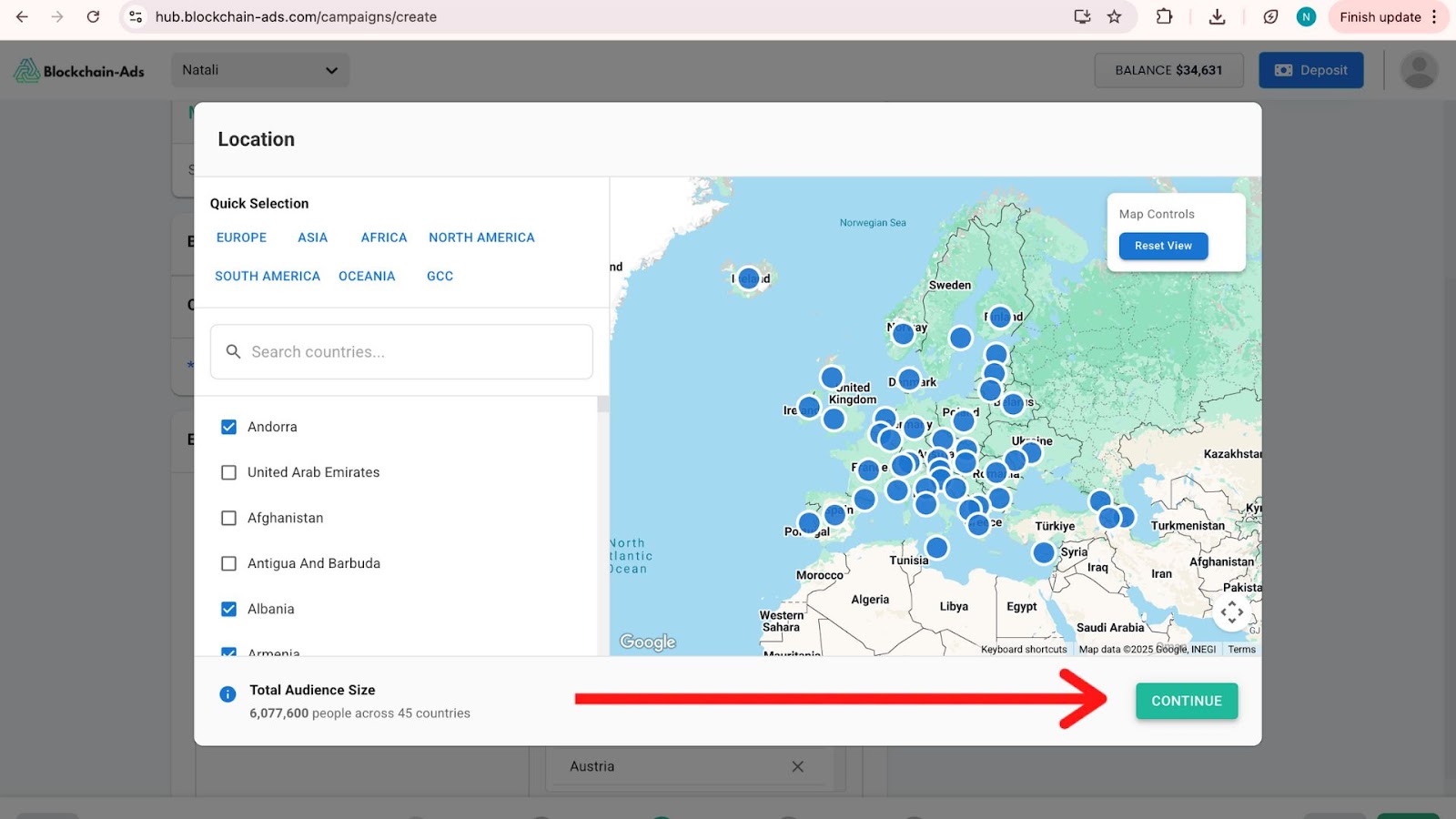Image resolution: width=1456 pixels, height=819 pixels.
Task: Click the browser reload icon
Action: coord(93,16)
